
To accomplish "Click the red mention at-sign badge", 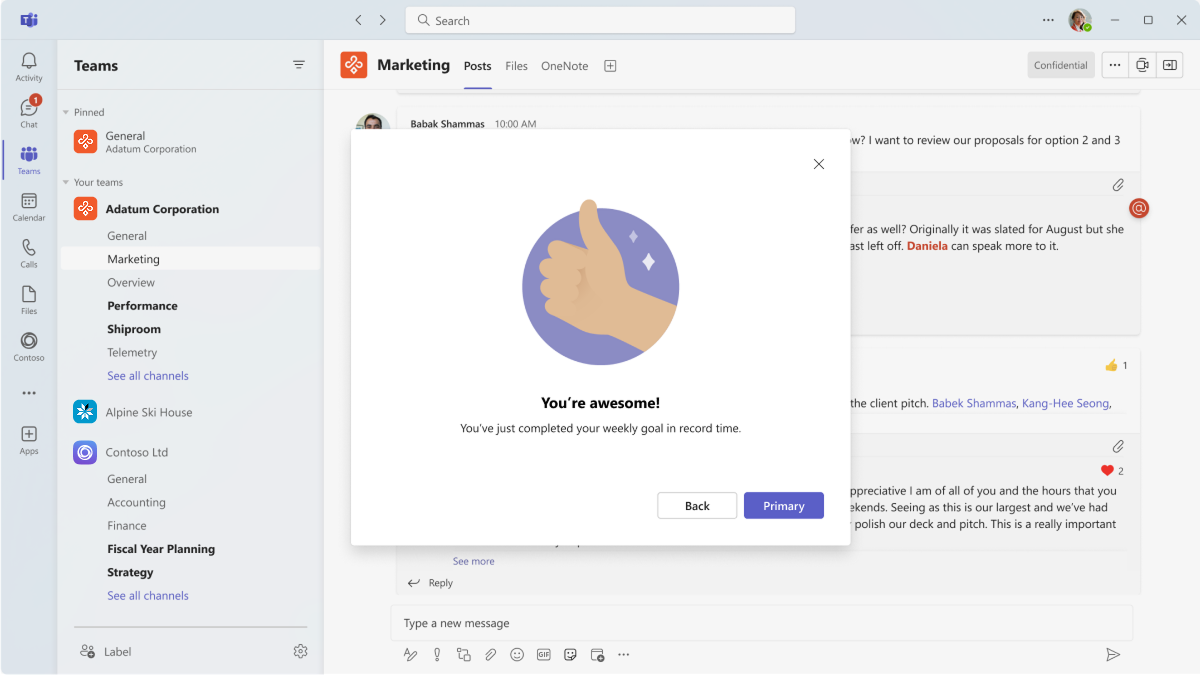I will click(1139, 208).
